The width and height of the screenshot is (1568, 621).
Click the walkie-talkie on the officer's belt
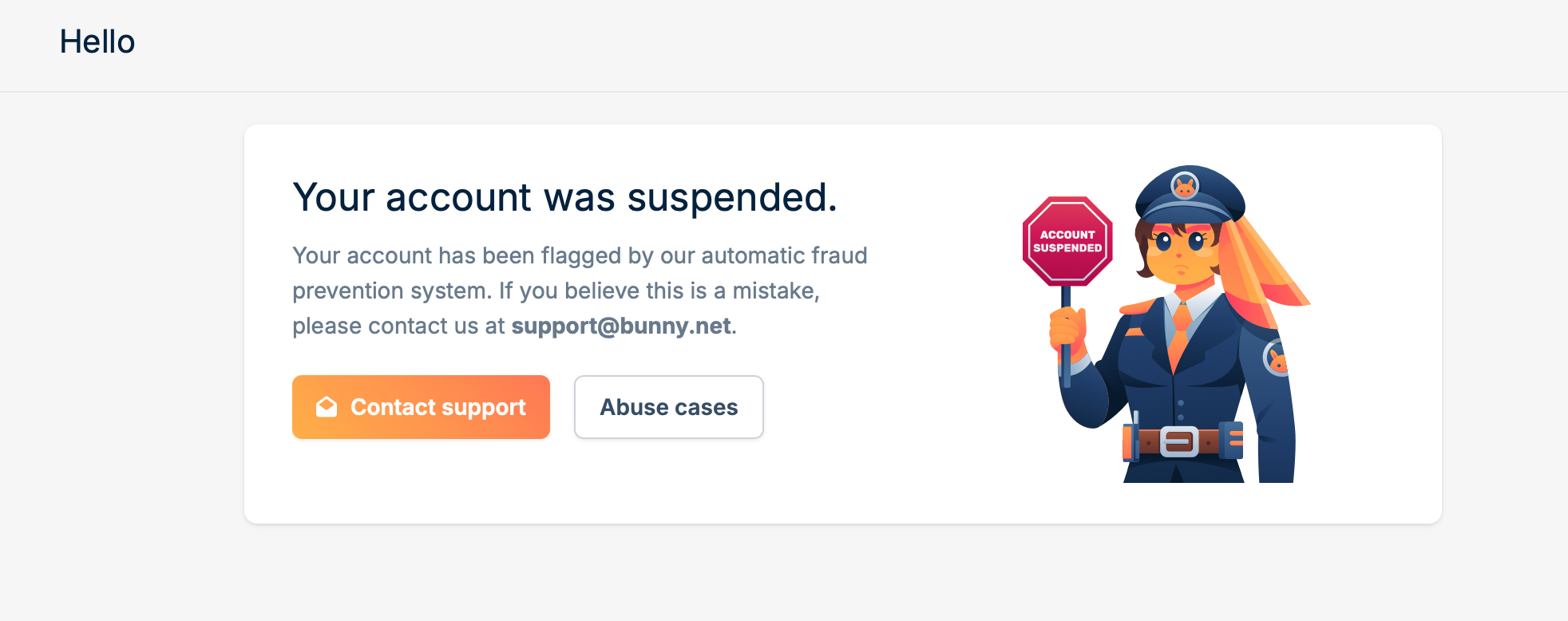1130,441
